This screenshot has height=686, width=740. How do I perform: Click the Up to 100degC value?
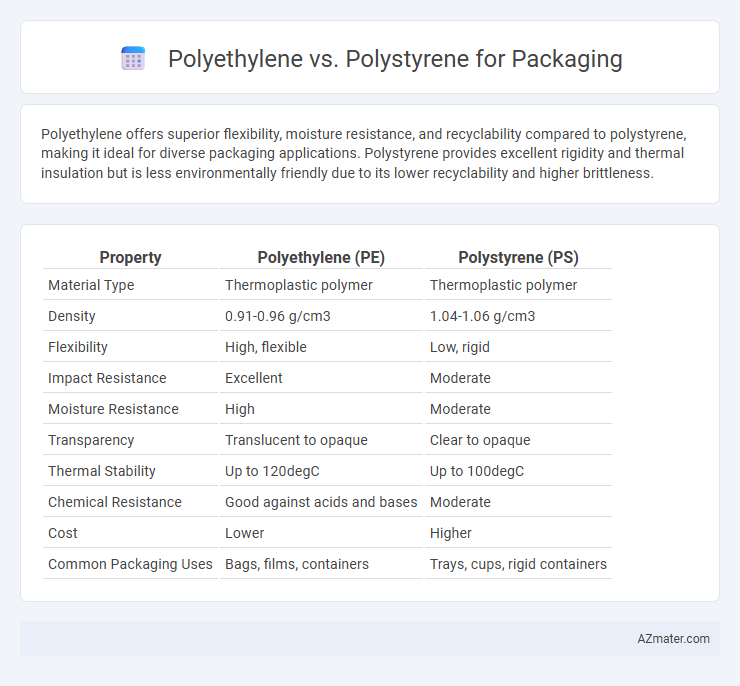point(477,471)
